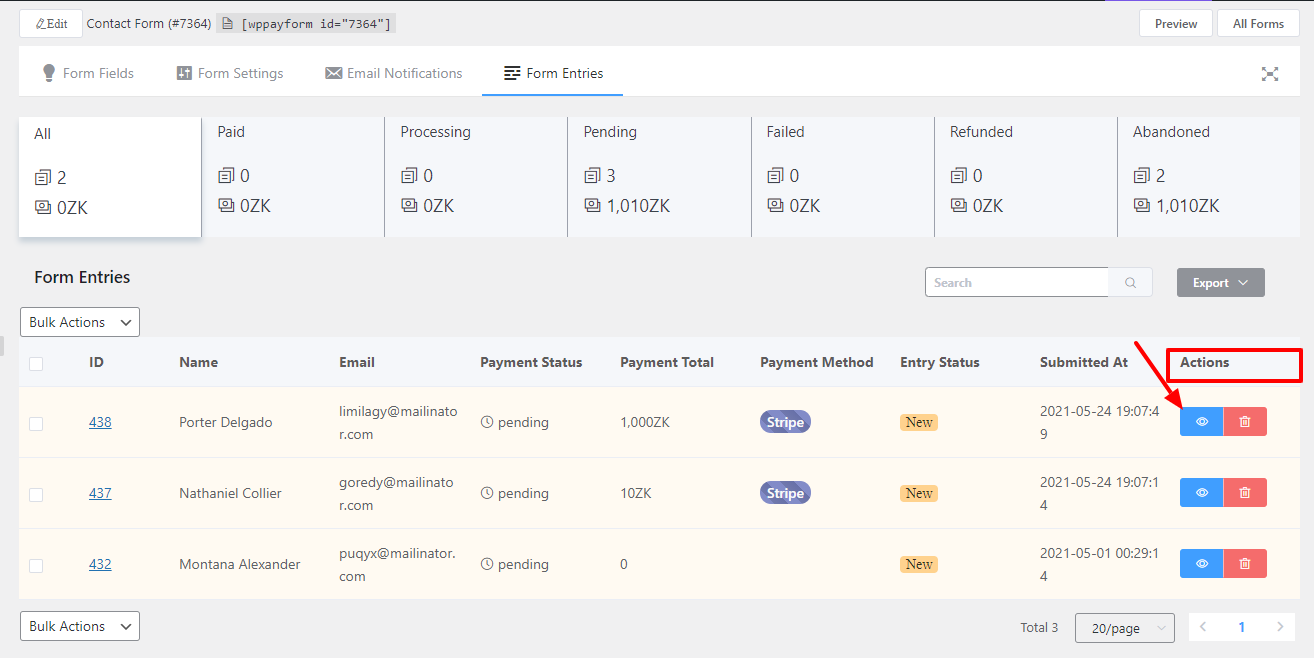Click the search magnifier icon

(1130, 283)
